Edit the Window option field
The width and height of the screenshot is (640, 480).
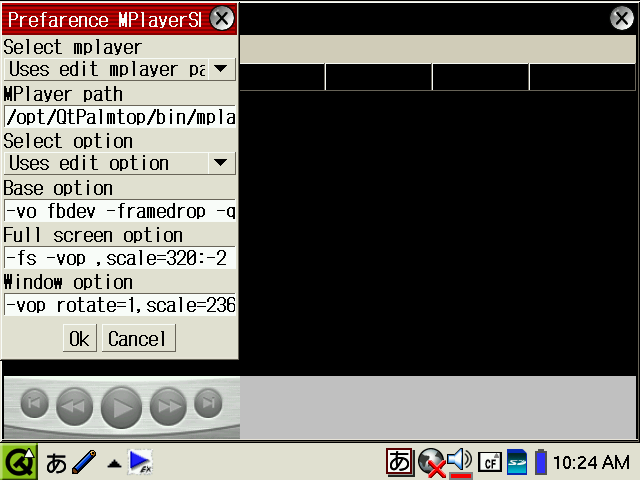pos(120,304)
